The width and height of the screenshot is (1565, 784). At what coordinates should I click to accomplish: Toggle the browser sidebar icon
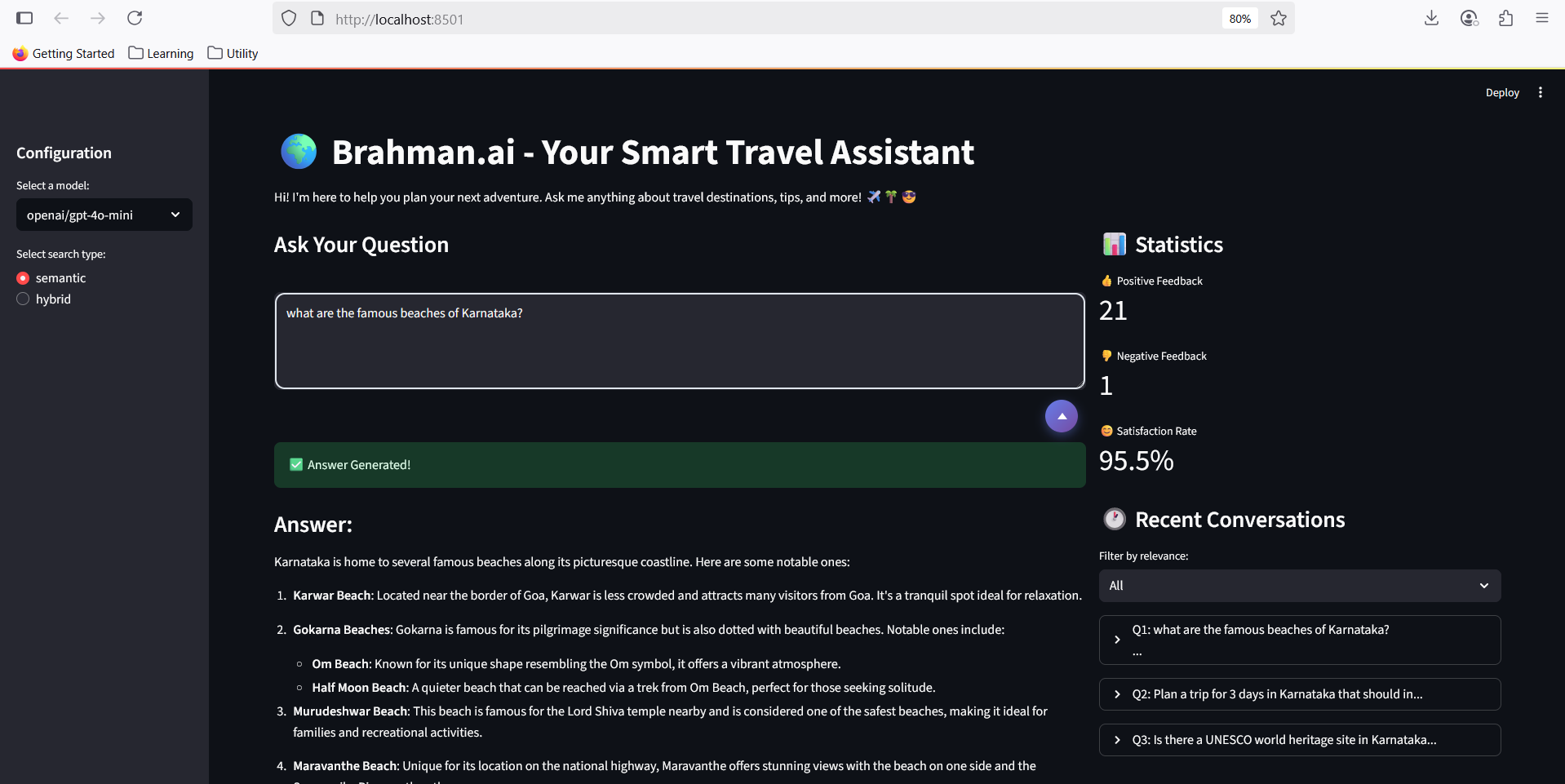[24, 18]
